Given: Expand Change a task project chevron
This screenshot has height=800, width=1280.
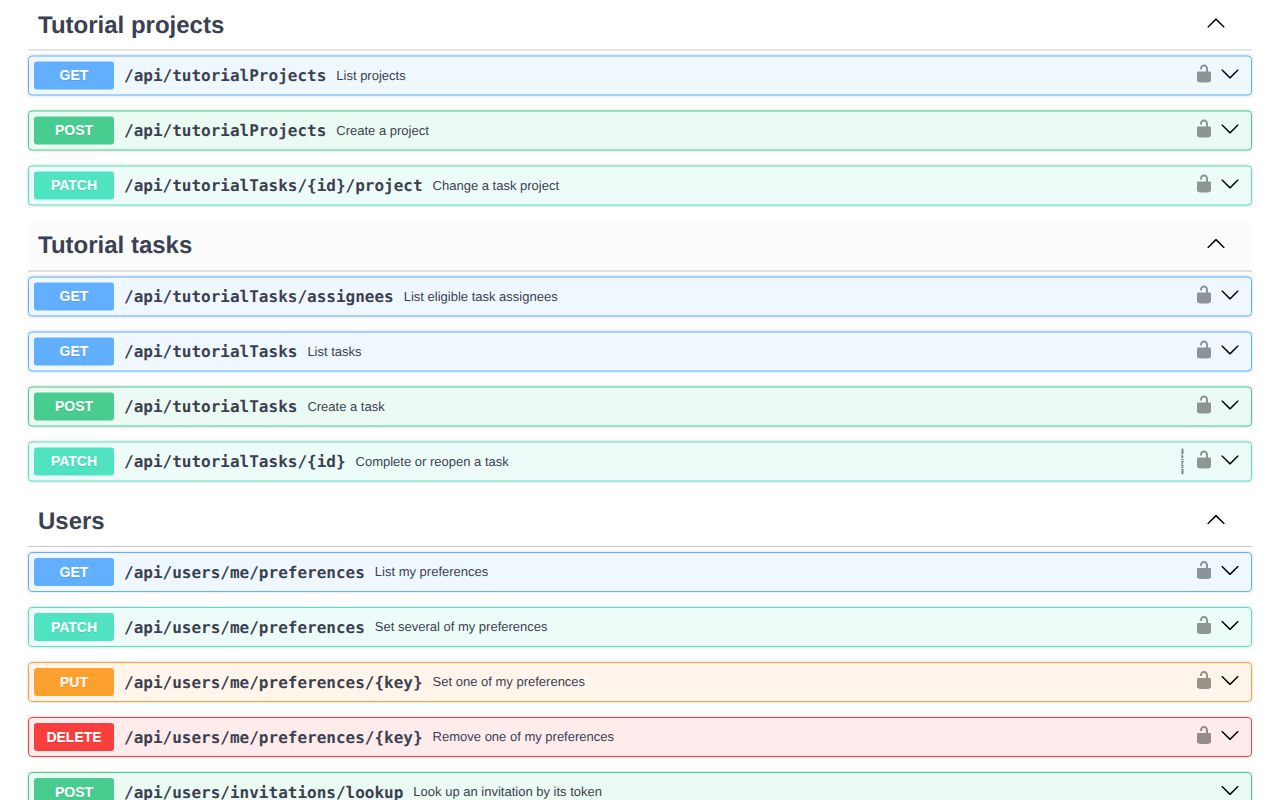Looking at the screenshot, I should (1230, 184).
